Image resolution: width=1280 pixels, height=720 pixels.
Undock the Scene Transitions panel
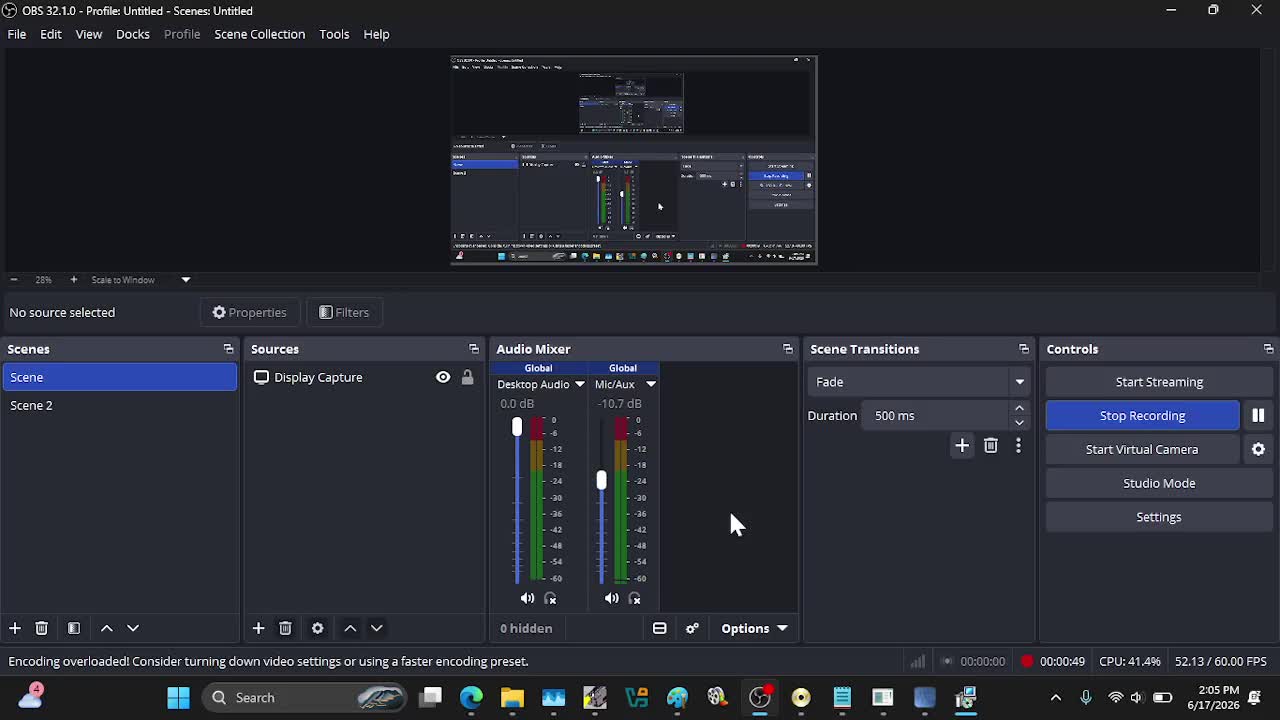1024,349
